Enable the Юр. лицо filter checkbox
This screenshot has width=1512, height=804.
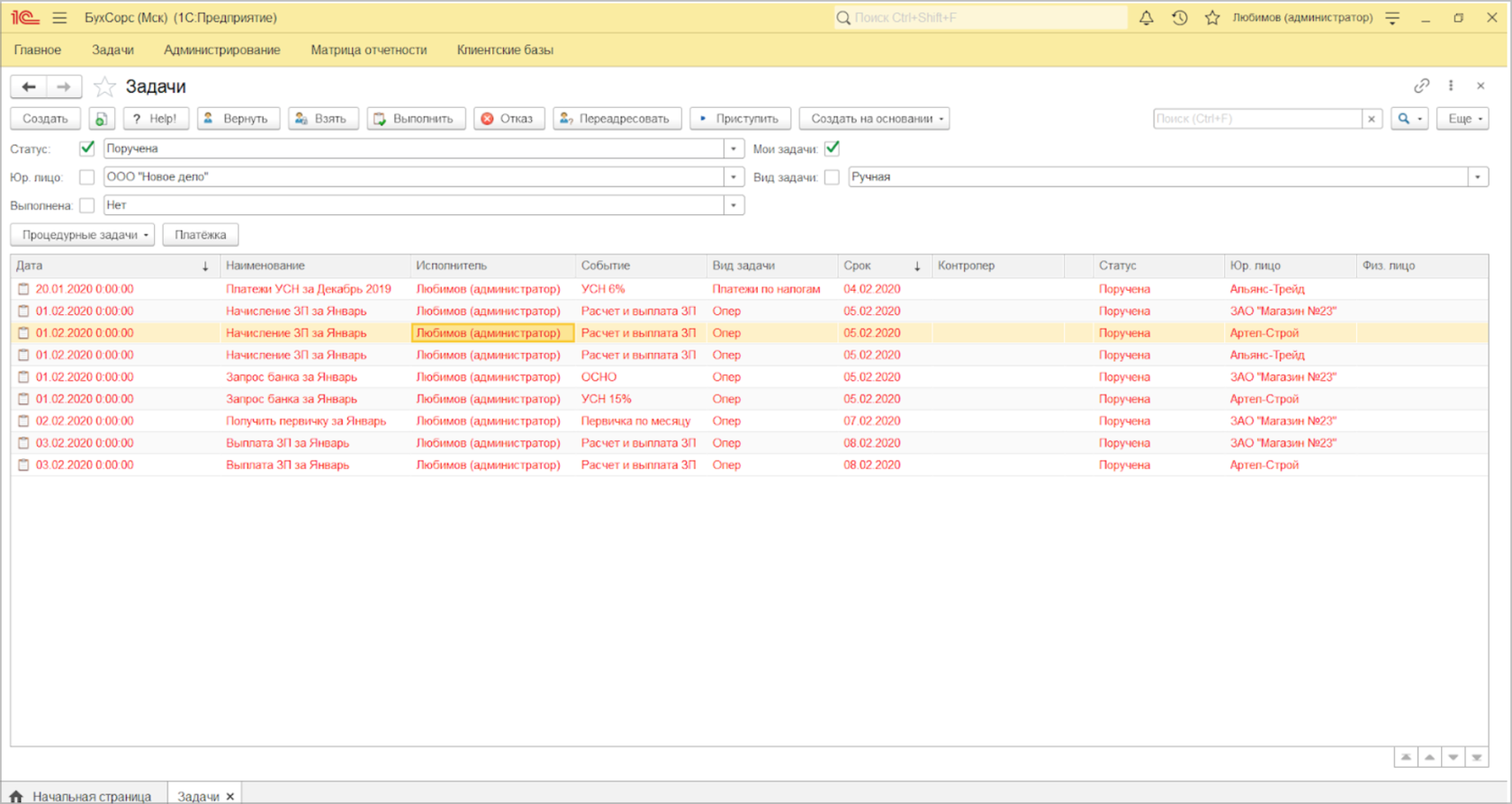[87, 177]
